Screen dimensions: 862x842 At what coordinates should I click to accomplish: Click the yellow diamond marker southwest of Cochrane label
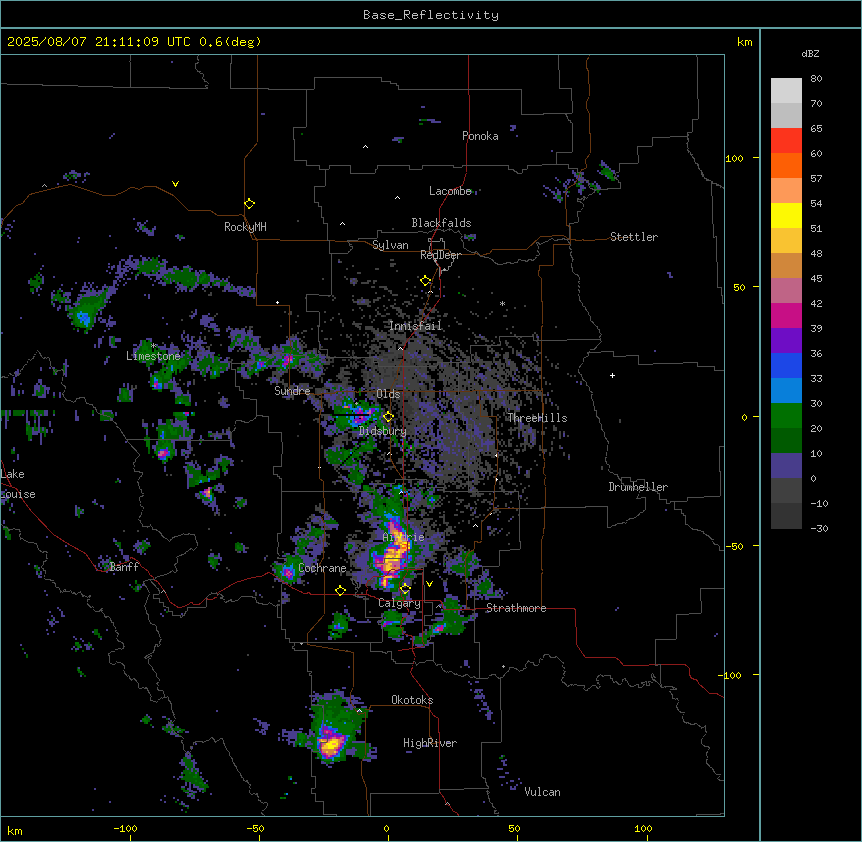pyautogui.click(x=340, y=590)
